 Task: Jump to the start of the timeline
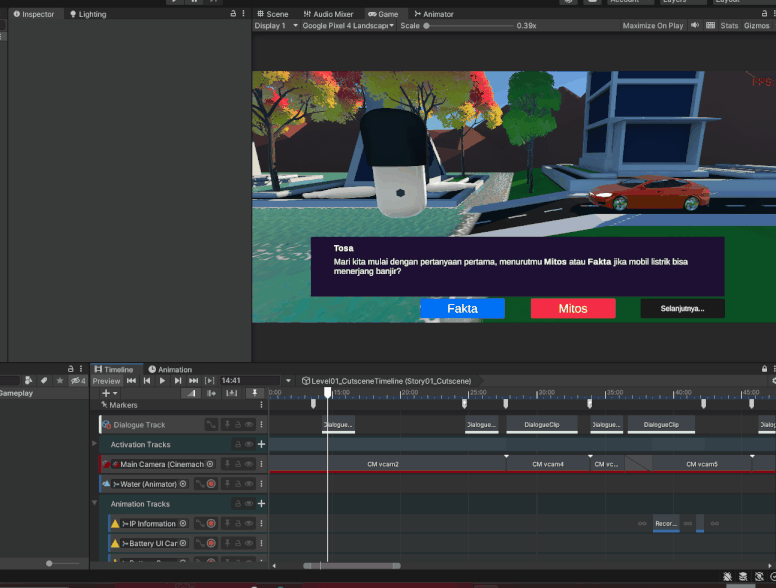tap(131, 381)
